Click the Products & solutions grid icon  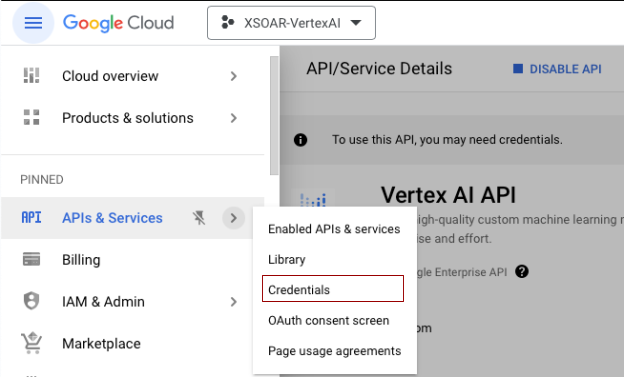[x=31, y=117]
